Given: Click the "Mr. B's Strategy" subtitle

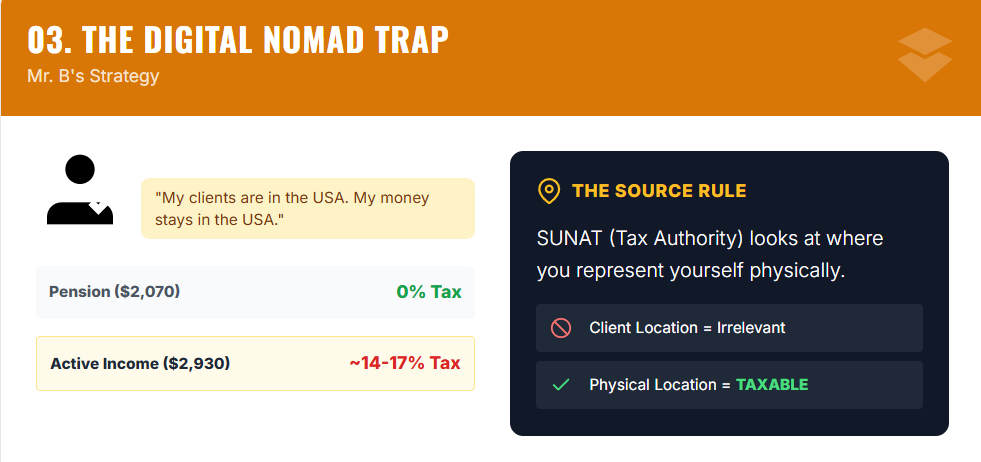Looking at the screenshot, I should (93, 76).
